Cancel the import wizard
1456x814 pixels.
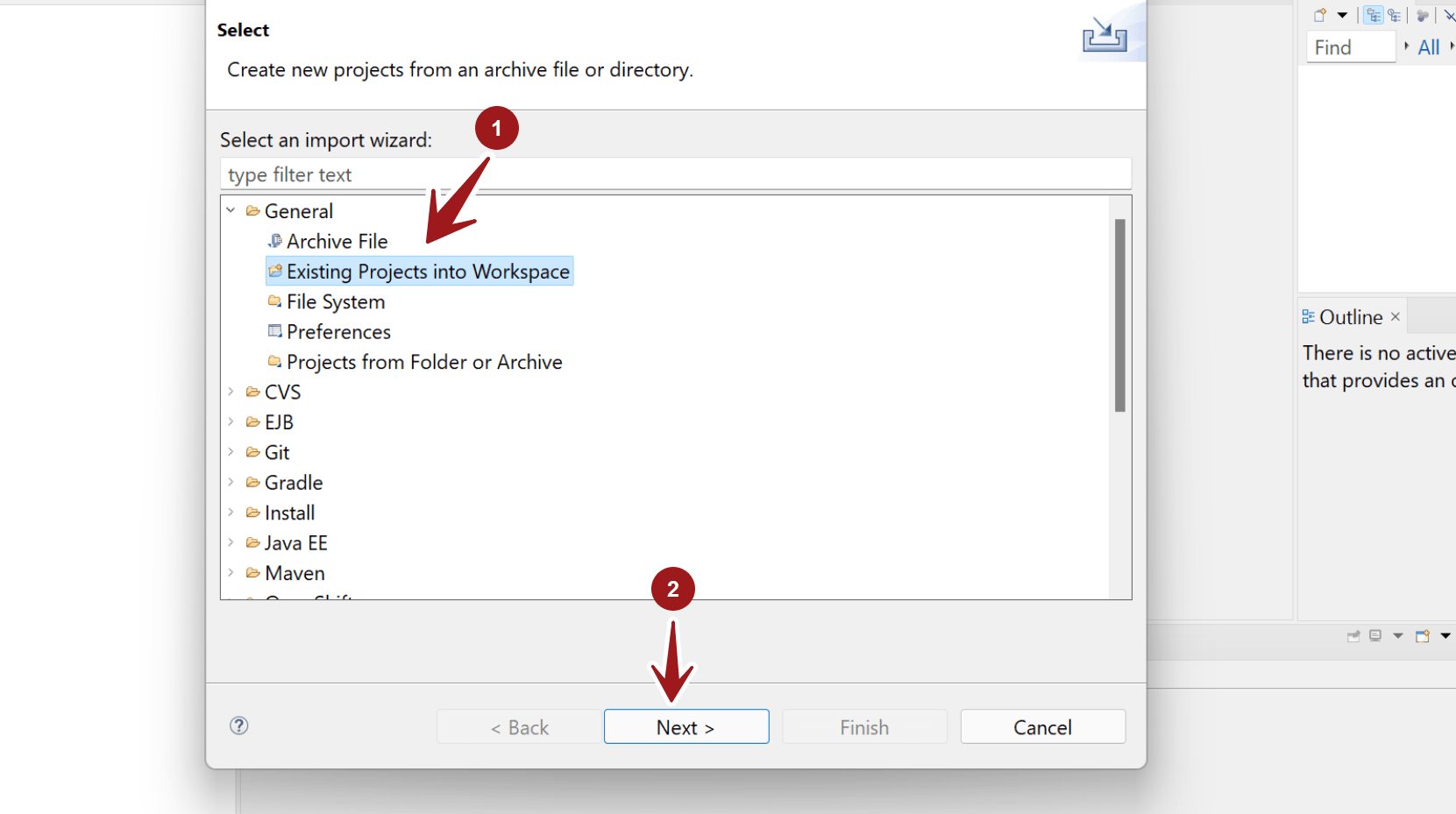click(x=1042, y=726)
